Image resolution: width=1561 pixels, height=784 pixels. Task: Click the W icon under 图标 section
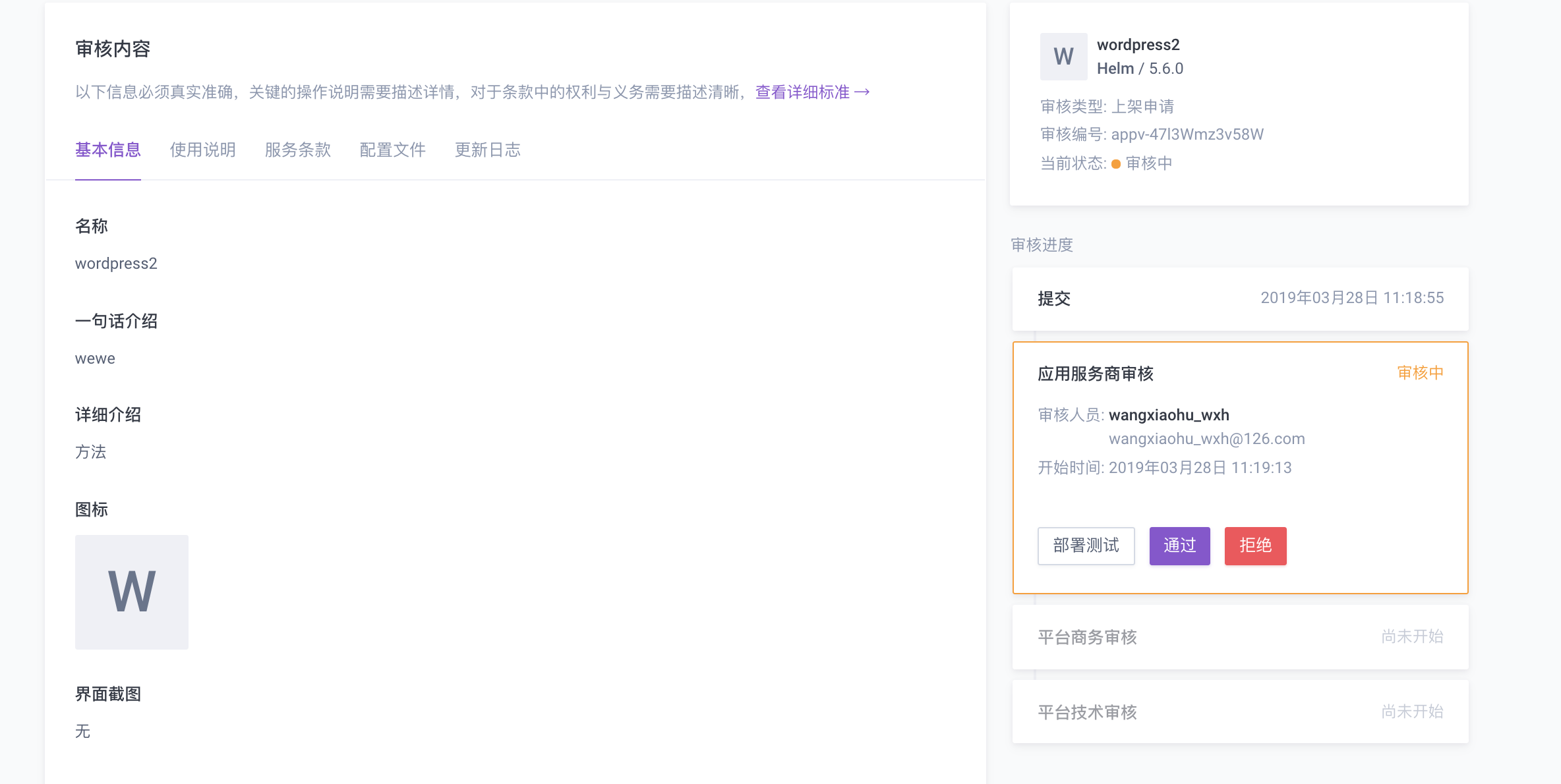point(131,591)
